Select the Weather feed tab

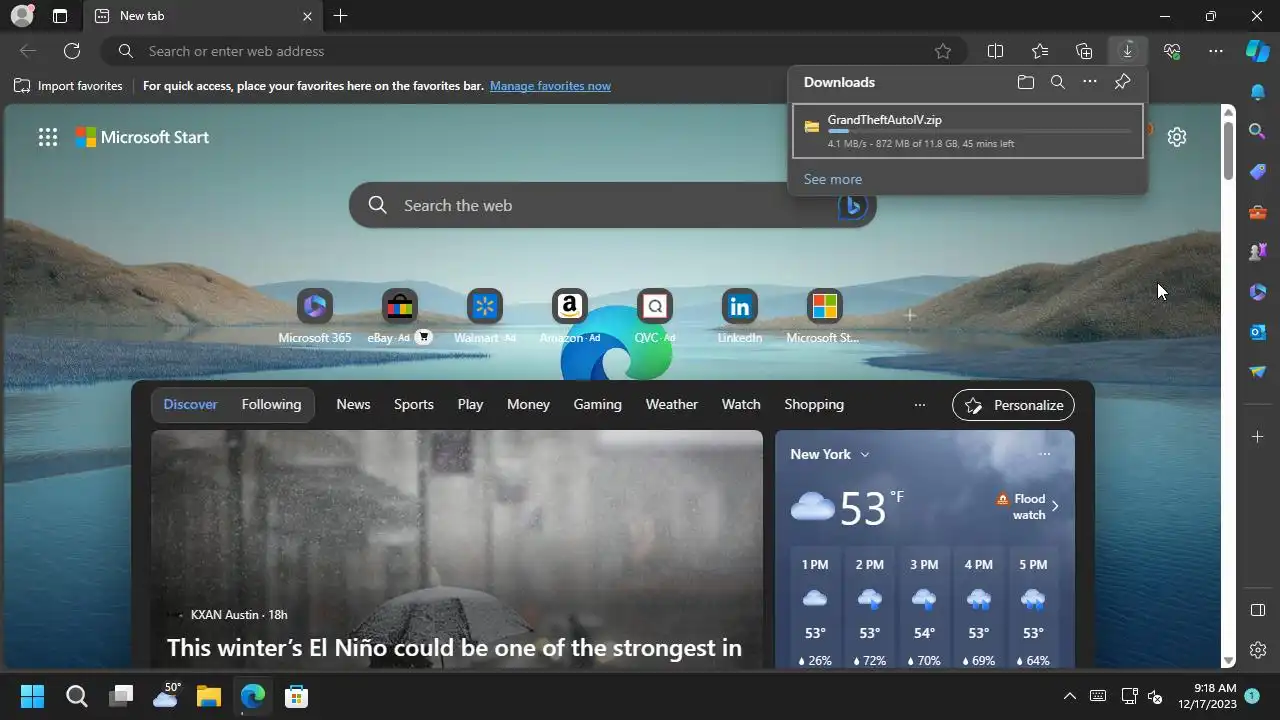tap(671, 404)
